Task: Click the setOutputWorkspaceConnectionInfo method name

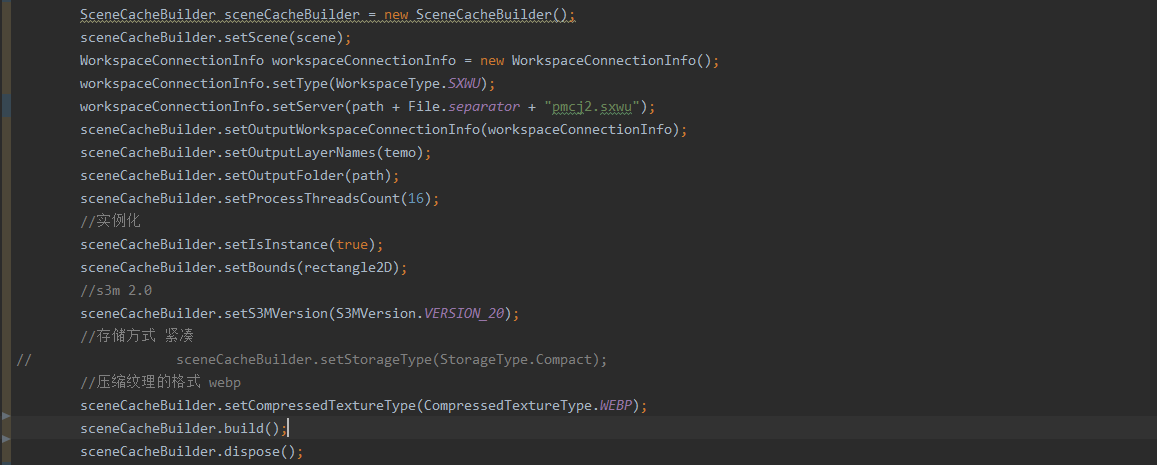Action: 351,129
